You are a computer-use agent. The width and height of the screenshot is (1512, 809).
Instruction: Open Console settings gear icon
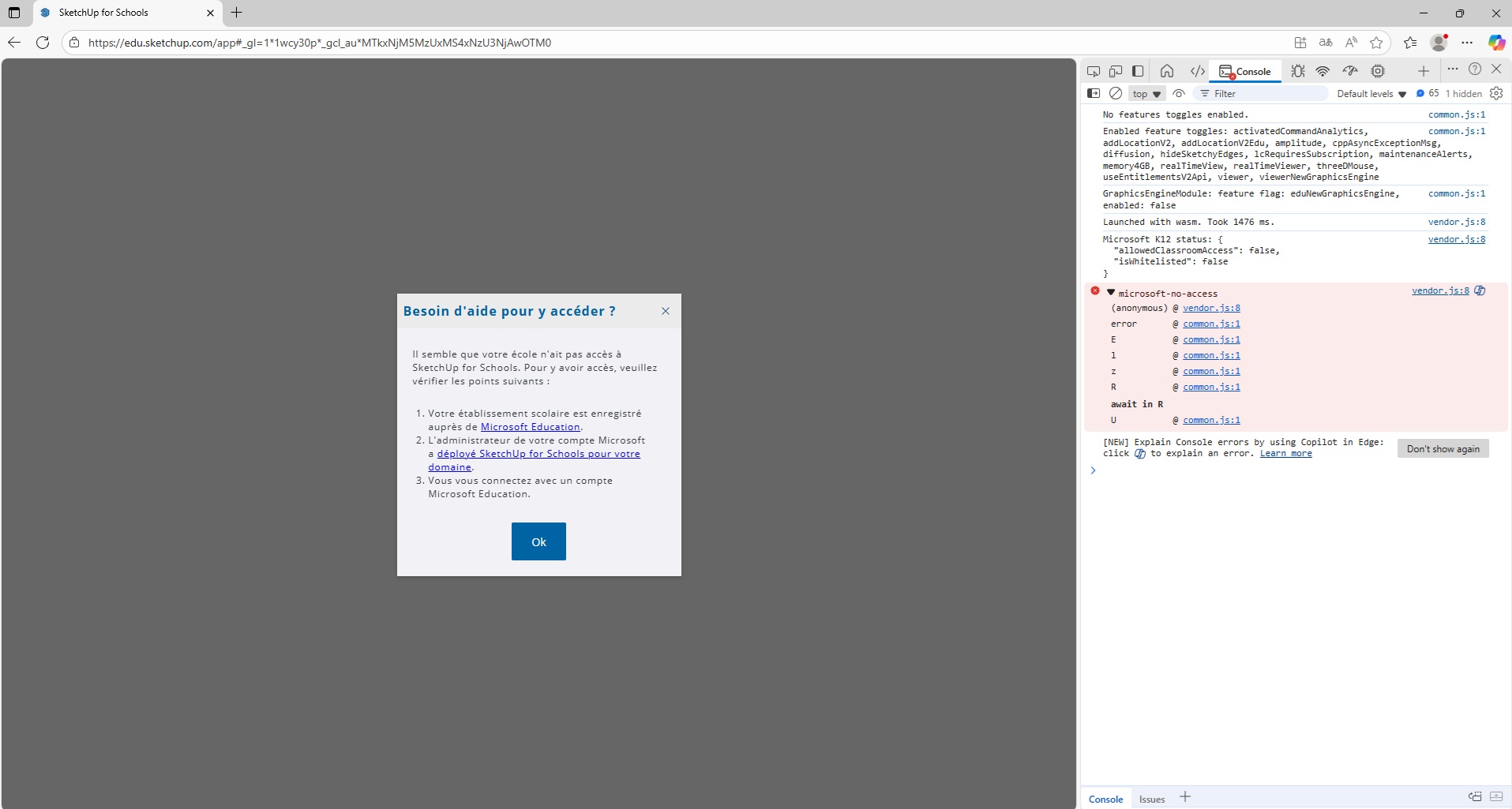click(1496, 93)
